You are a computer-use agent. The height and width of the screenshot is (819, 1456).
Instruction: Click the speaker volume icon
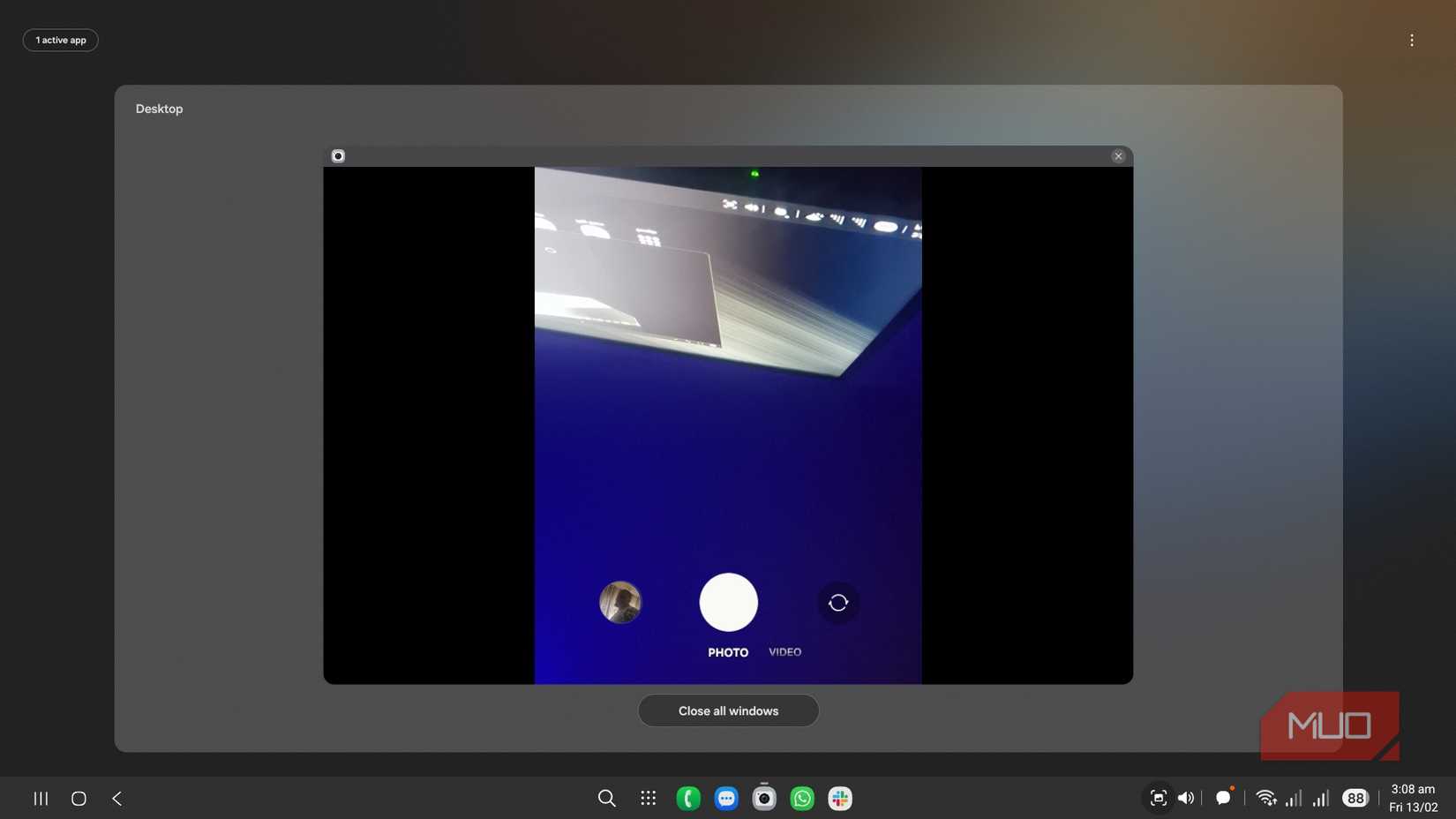click(x=1185, y=796)
